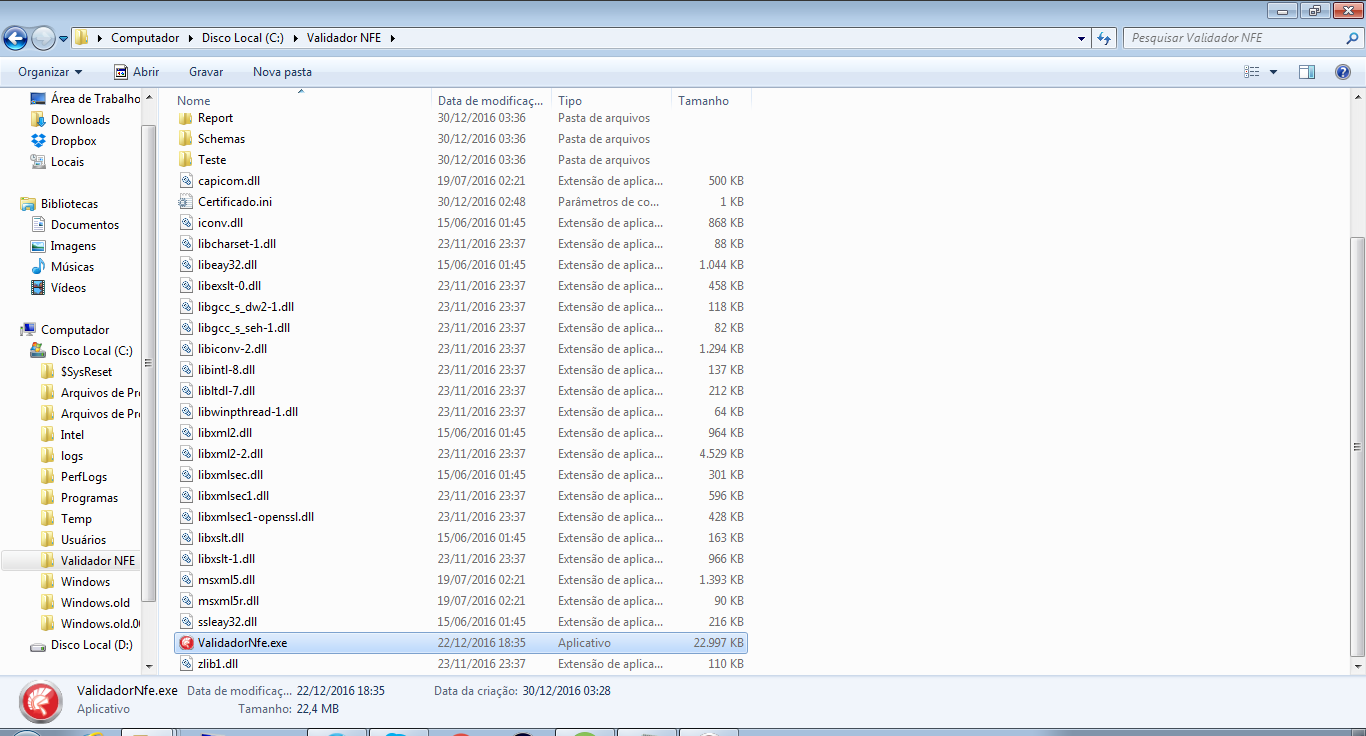
Task: Open address bar history dropdown arrow
Action: (x=1082, y=38)
